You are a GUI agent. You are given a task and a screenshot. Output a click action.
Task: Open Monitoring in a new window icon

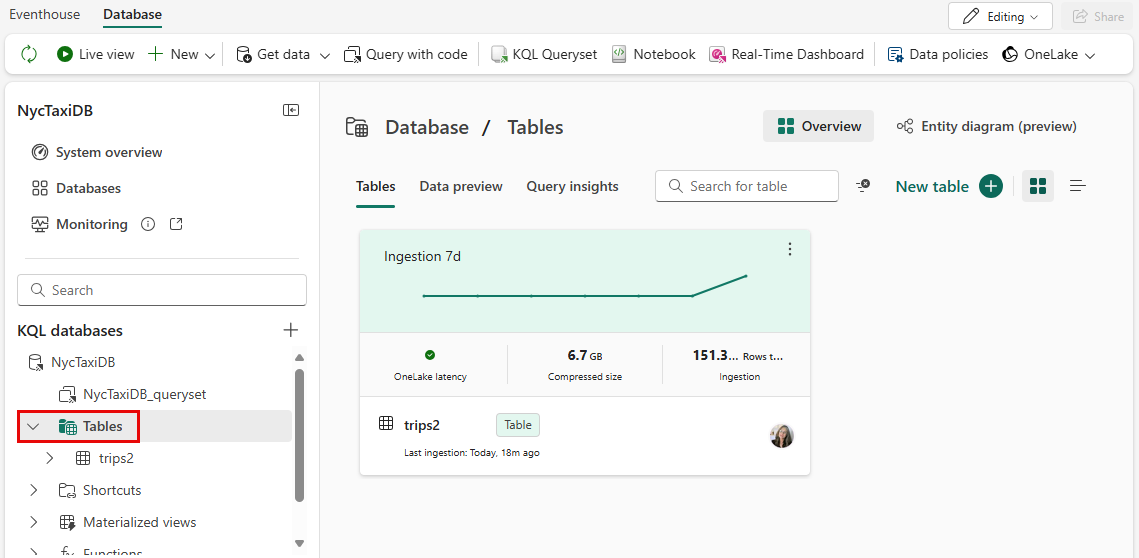pyautogui.click(x=176, y=224)
